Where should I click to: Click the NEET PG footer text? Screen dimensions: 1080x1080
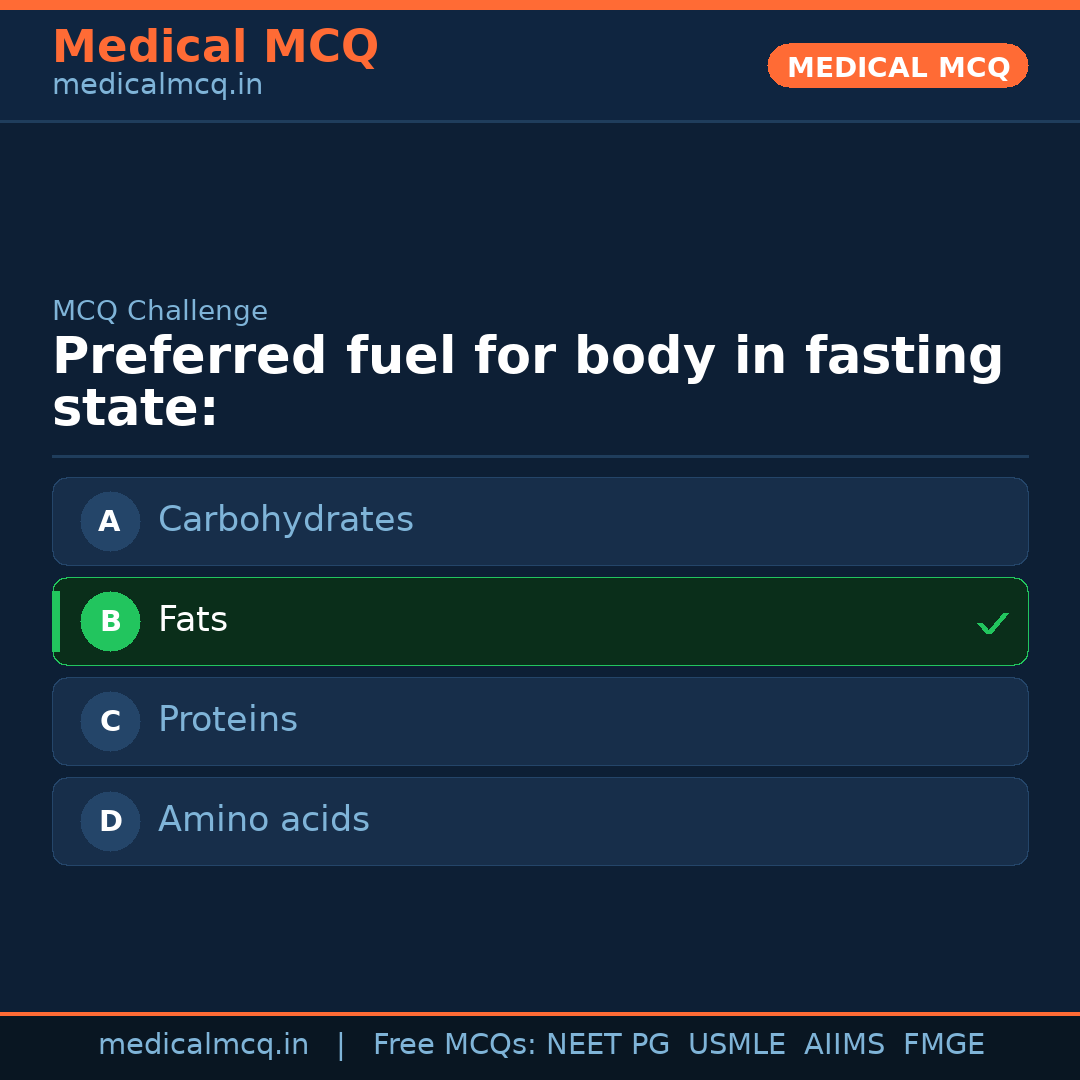point(608,1045)
